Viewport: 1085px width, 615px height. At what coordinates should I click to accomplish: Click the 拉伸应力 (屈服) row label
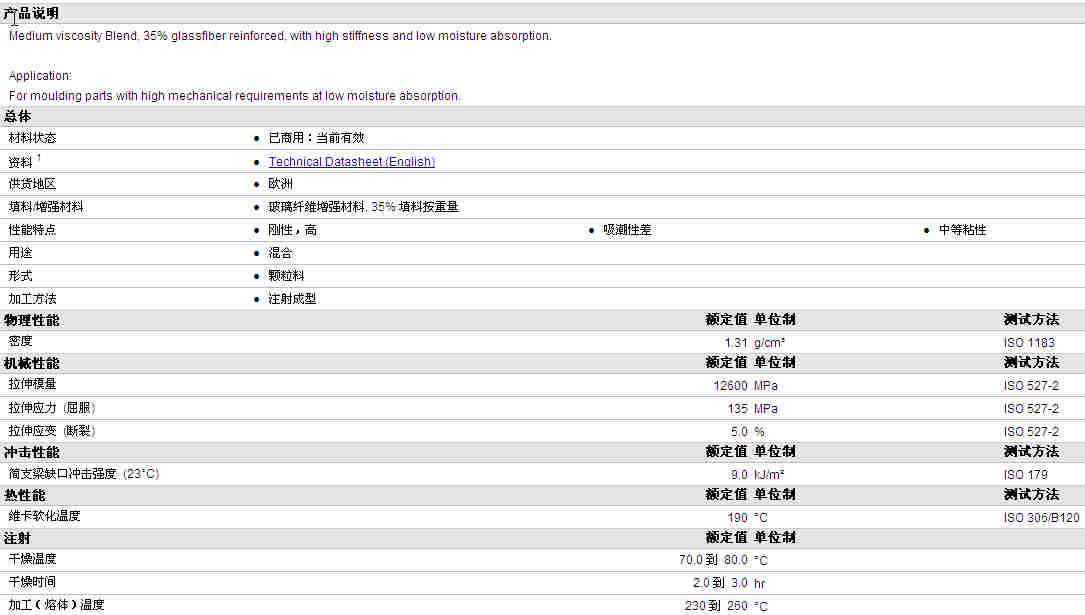click(52, 408)
